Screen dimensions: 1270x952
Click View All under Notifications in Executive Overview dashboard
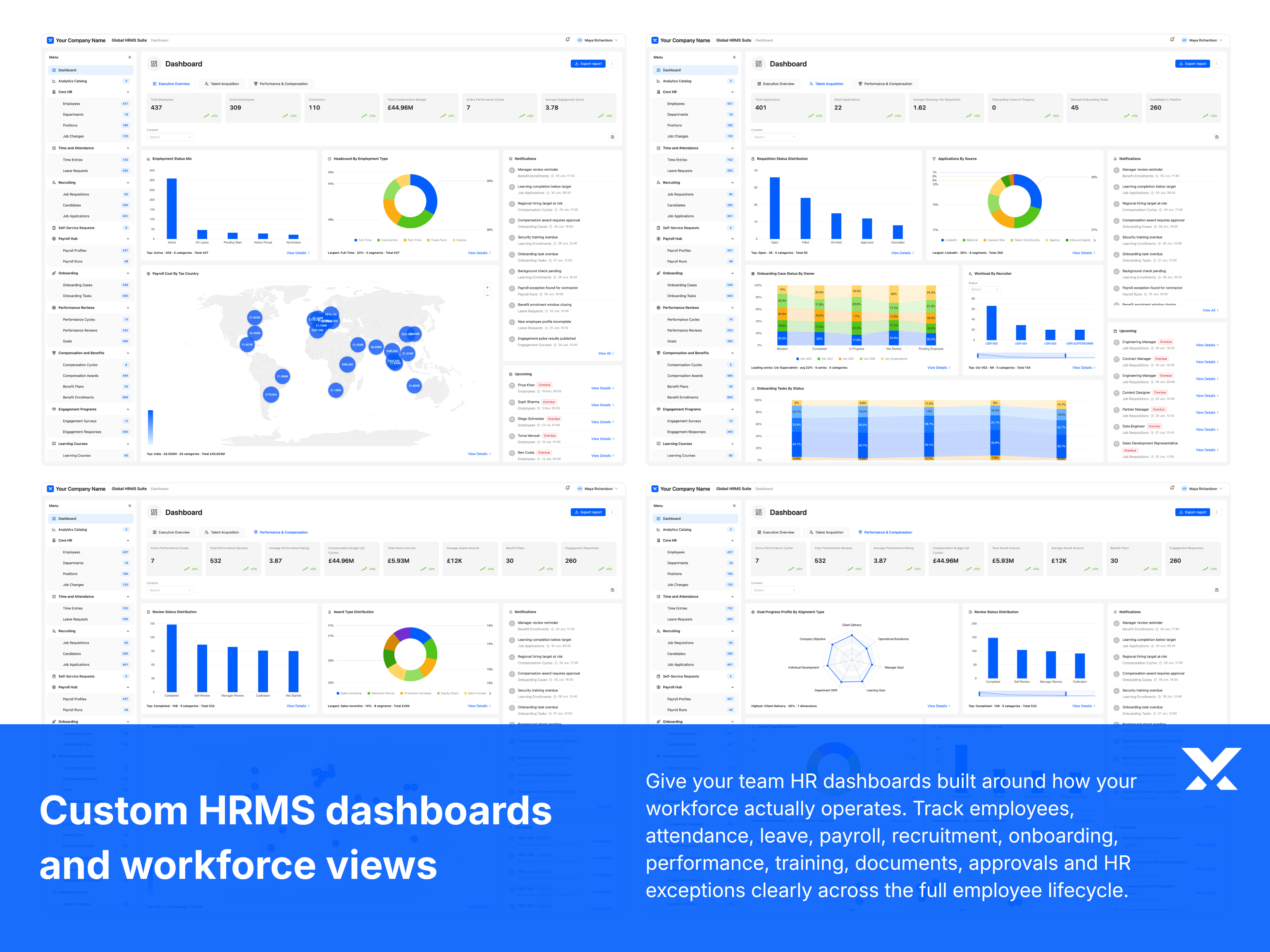606,353
